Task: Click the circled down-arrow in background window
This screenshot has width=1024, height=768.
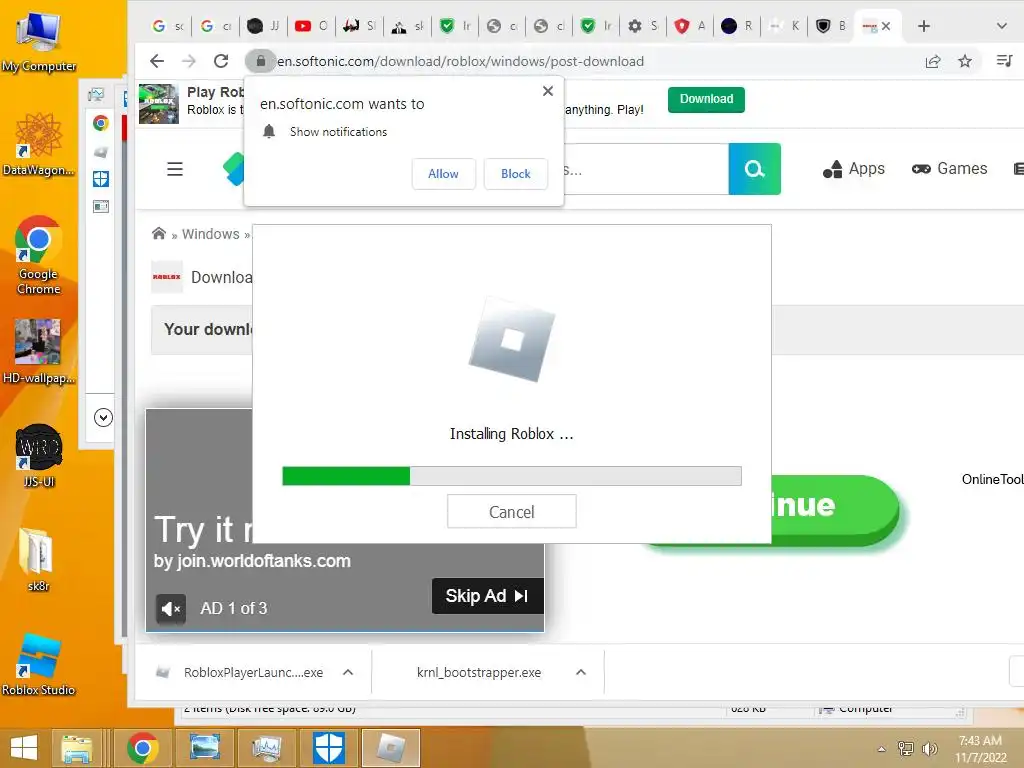Action: [x=103, y=417]
